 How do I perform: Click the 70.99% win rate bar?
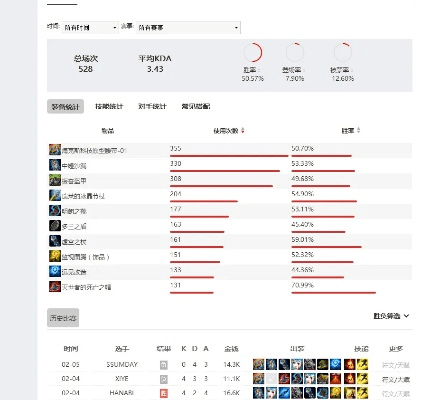click(x=334, y=293)
